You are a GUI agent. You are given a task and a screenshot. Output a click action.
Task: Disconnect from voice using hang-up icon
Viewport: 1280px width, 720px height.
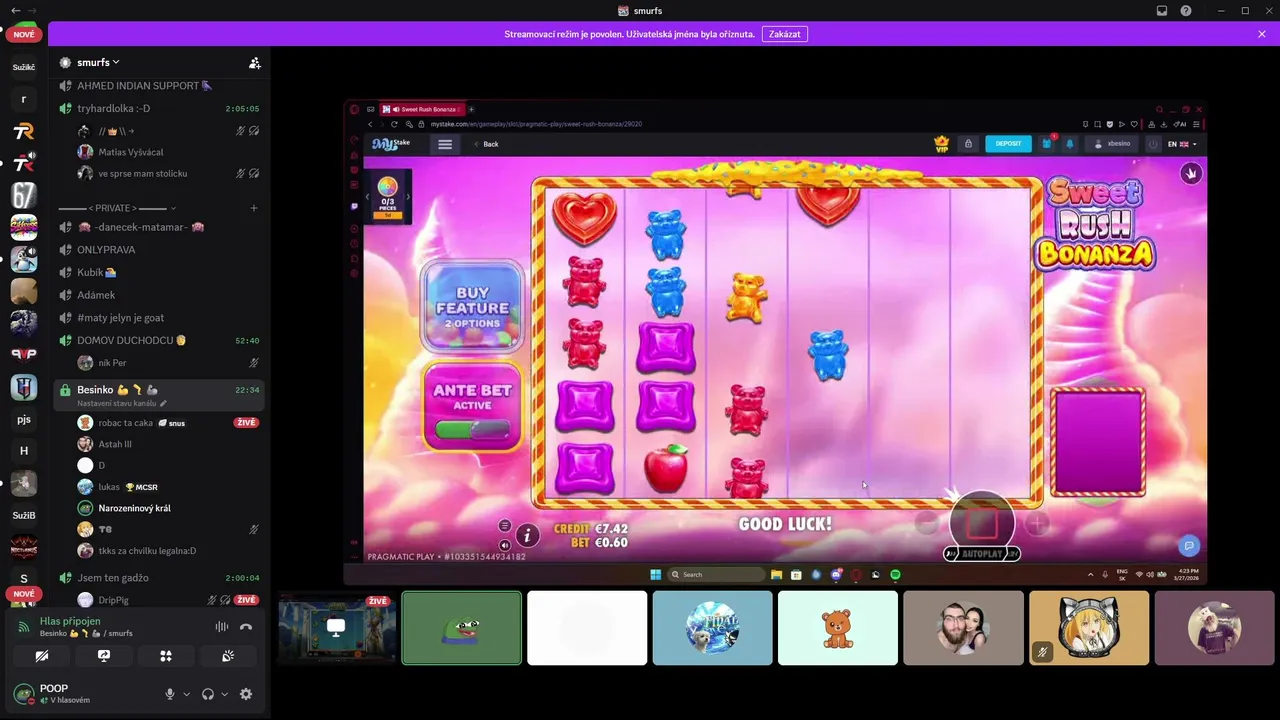pyautogui.click(x=246, y=627)
